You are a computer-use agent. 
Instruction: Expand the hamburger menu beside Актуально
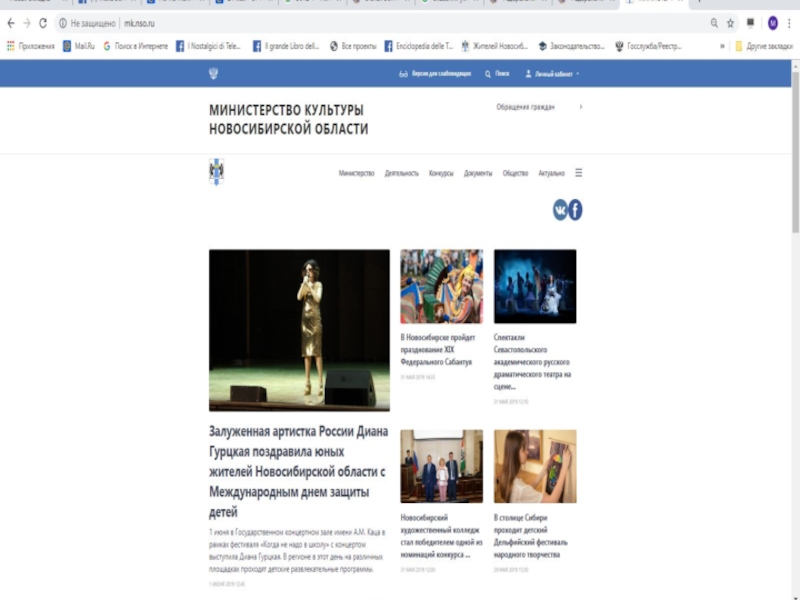pyautogui.click(x=578, y=172)
